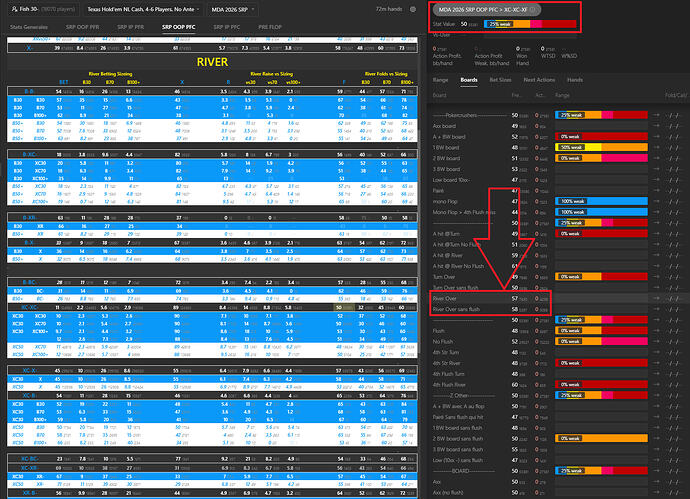Open the Texas Hold'em NL Cash game type dropdown
The width and height of the screenshot is (690, 499).
click(x=143, y=9)
